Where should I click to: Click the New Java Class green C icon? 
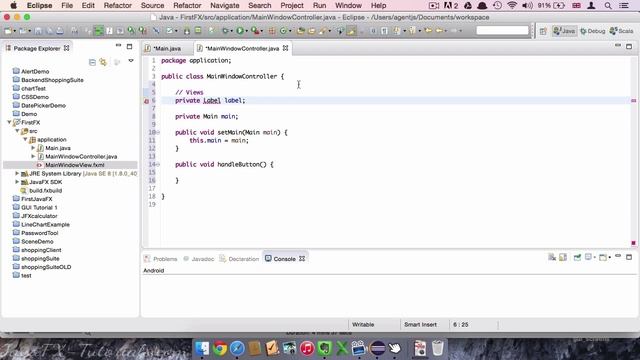282,31
